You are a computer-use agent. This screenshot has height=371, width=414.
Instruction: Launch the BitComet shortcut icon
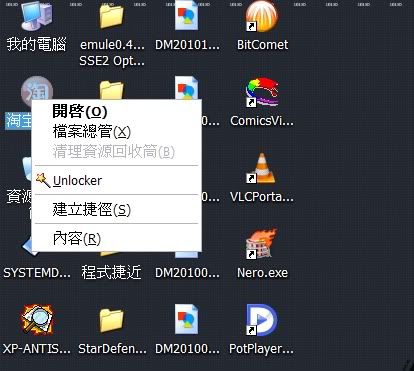coord(262,17)
